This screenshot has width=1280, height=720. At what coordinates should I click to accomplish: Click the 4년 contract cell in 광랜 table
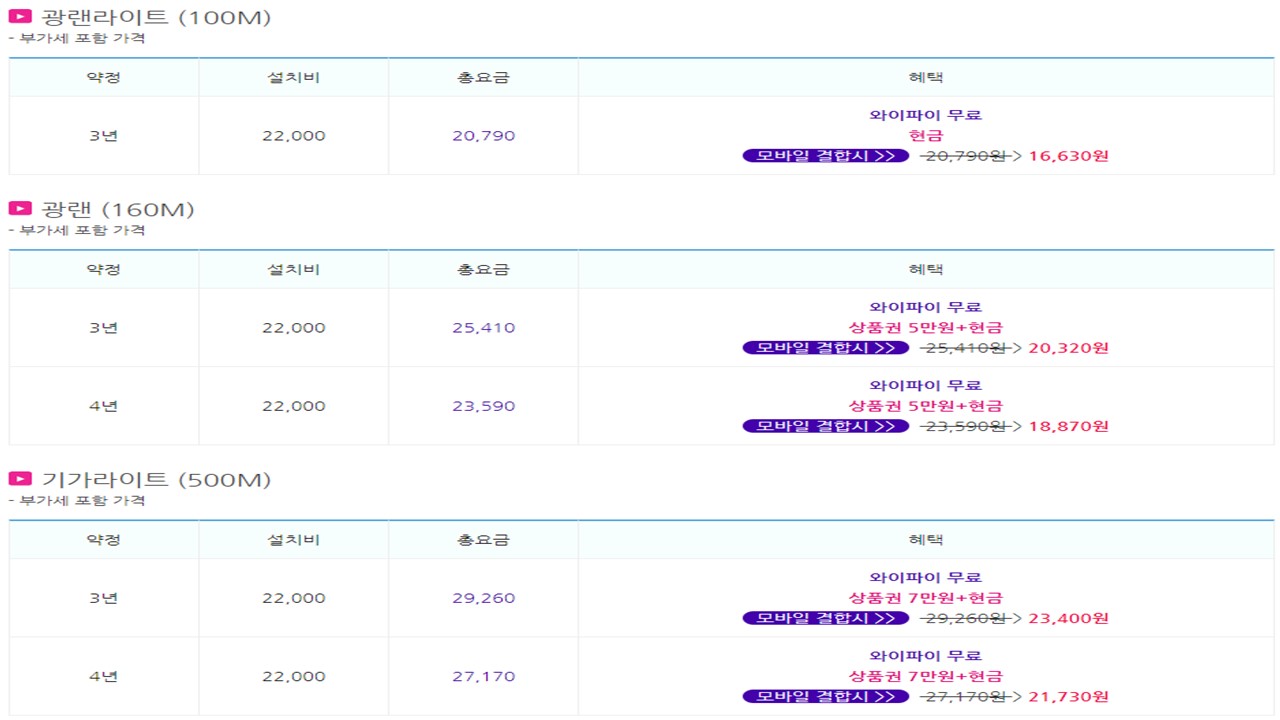[x=104, y=406]
